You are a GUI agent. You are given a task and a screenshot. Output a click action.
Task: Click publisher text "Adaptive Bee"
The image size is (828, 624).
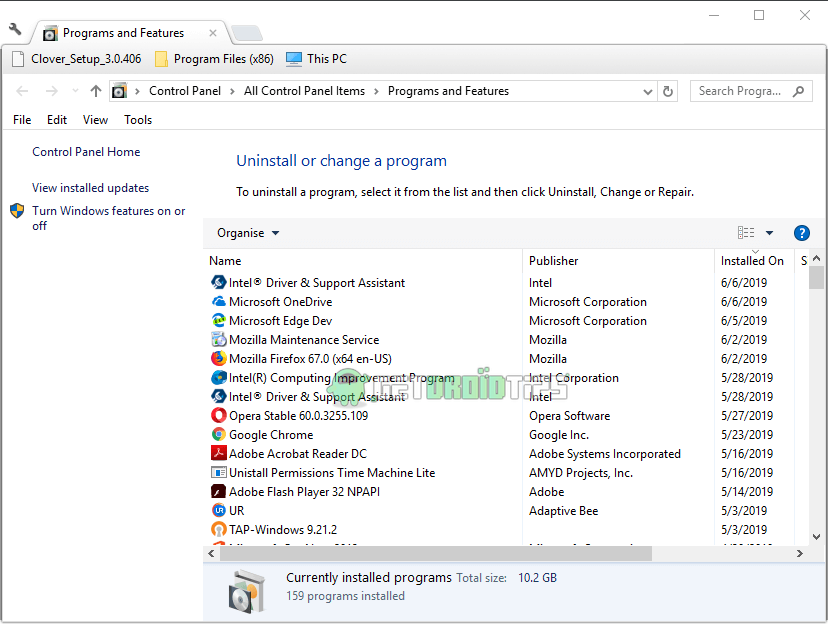[x=563, y=511]
